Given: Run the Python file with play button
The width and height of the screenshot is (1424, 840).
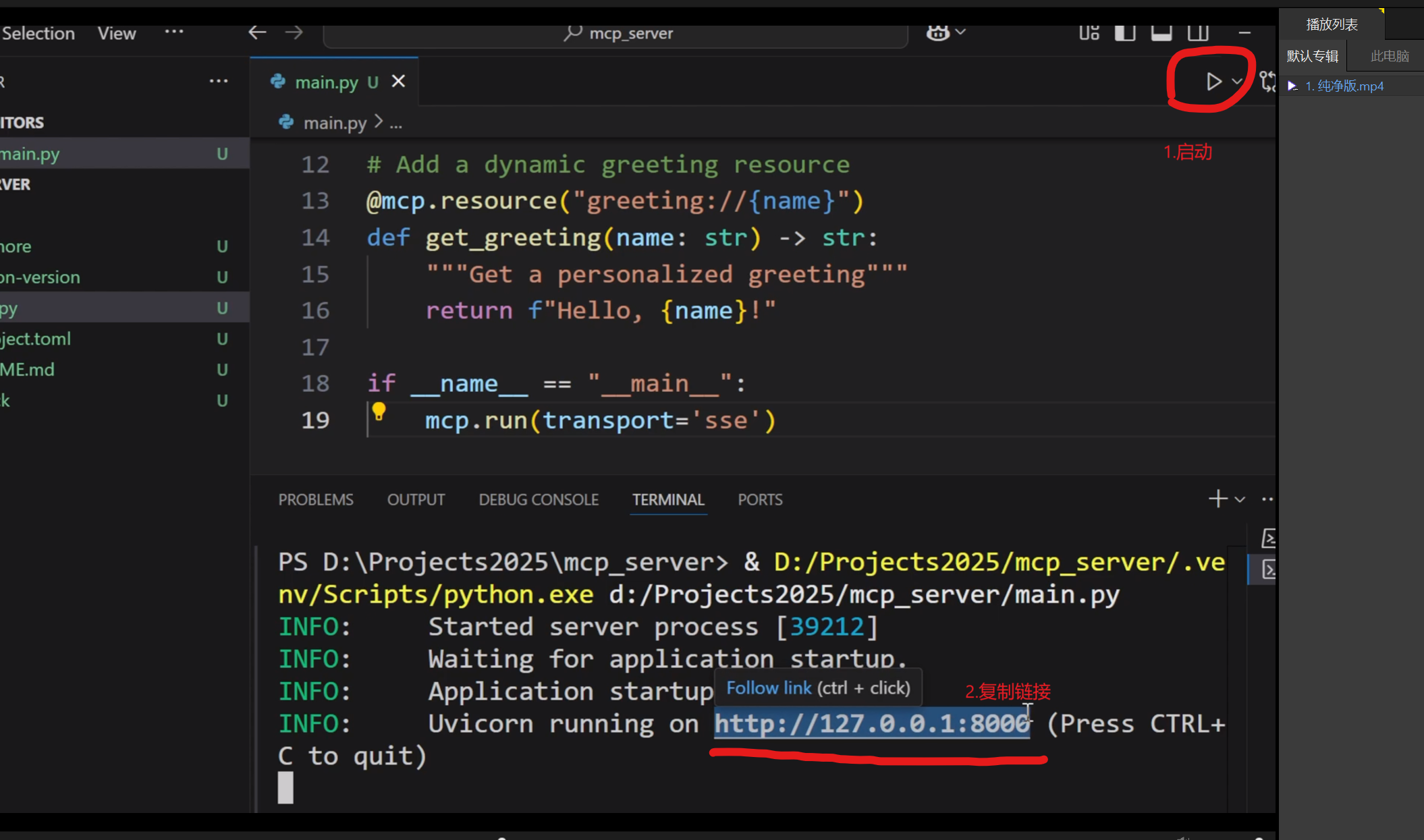Looking at the screenshot, I should tap(1213, 82).
